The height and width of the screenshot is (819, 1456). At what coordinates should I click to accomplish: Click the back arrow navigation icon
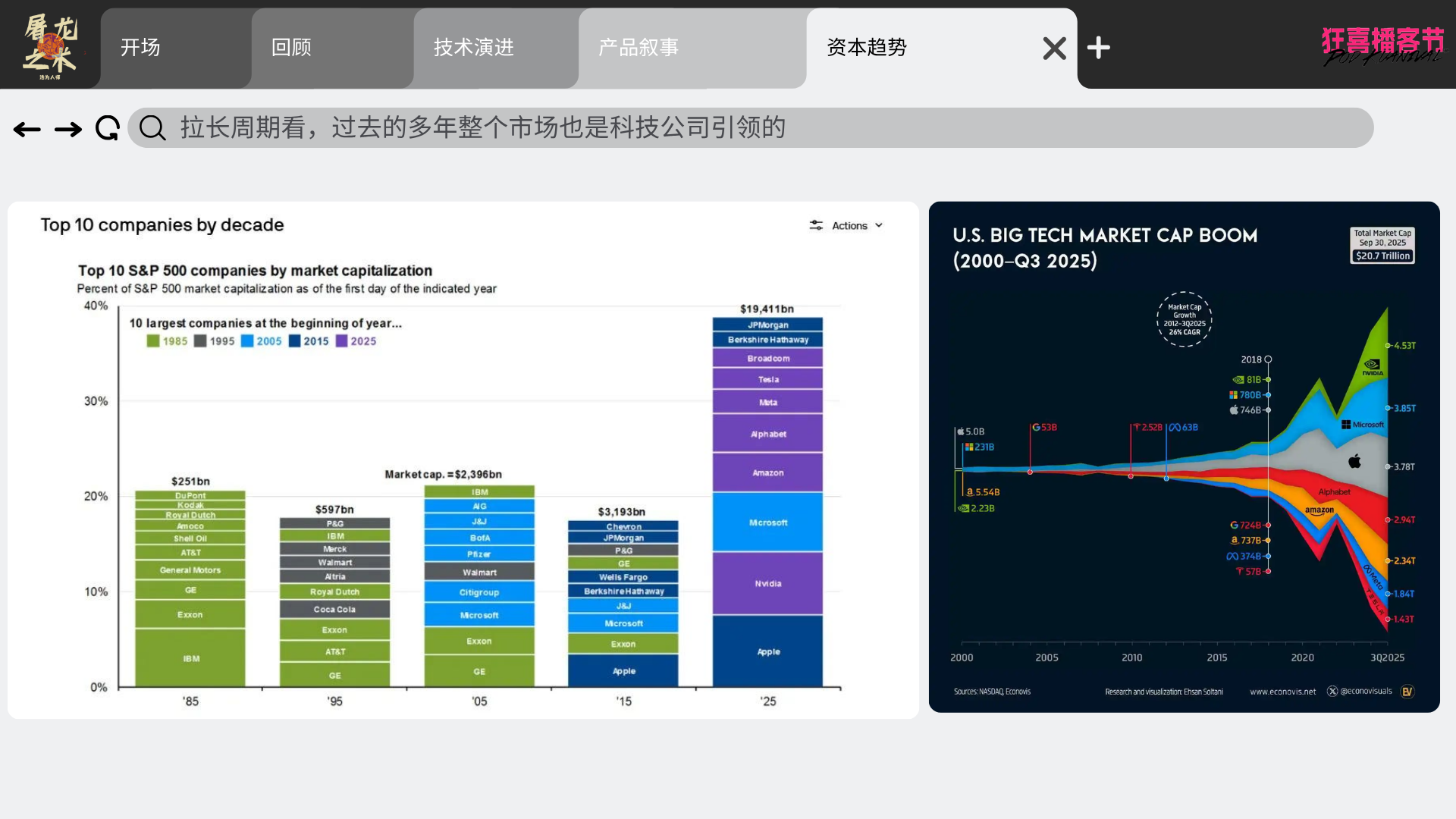tap(27, 130)
